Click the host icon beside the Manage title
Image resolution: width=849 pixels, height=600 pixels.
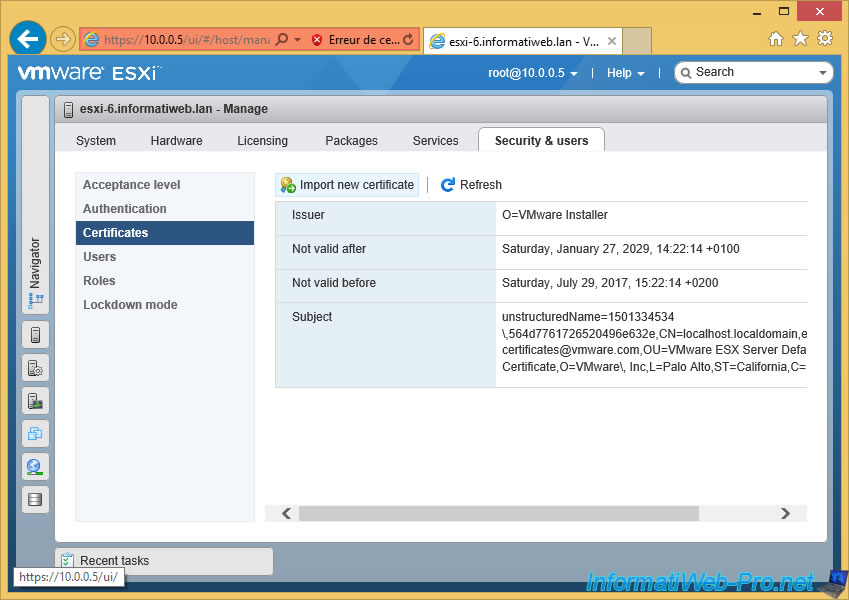[x=68, y=109]
